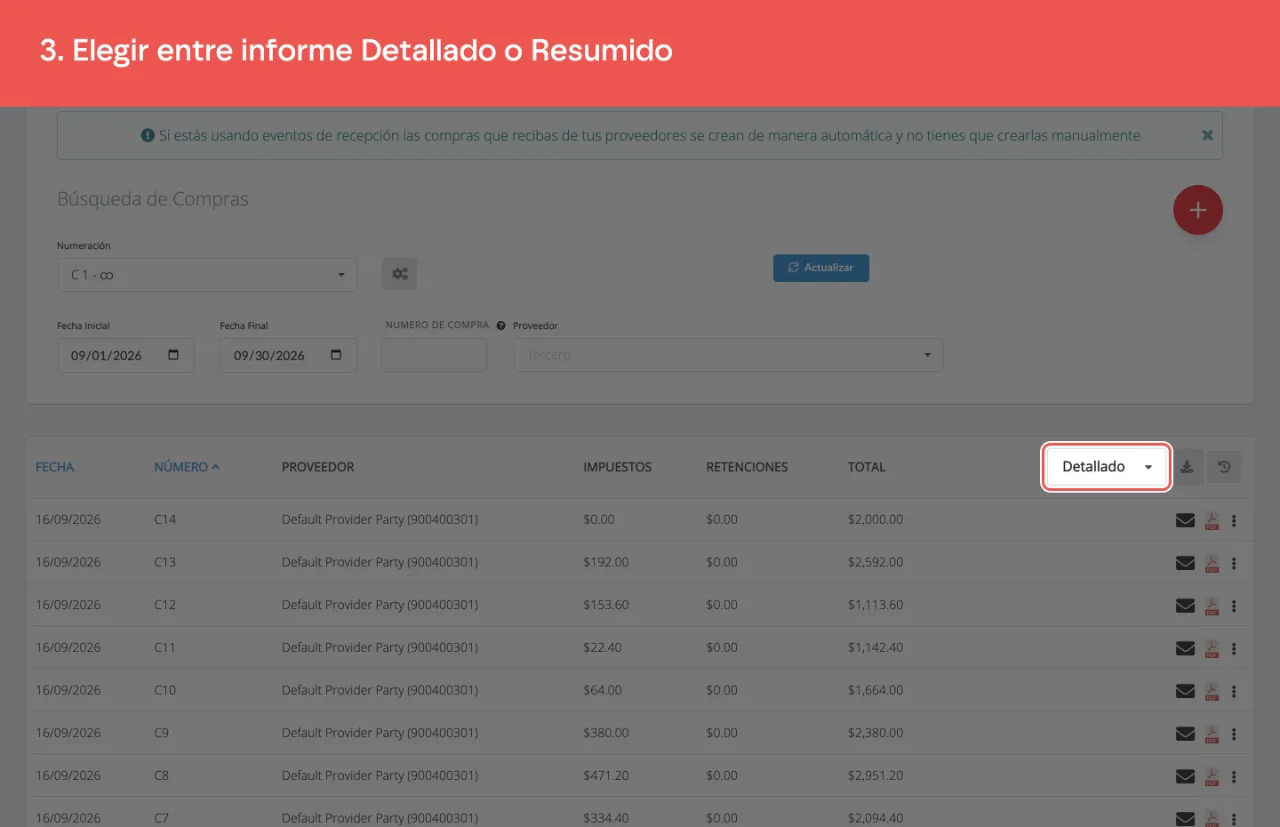
Task: Open the three-dot menu for C9
Action: [1234, 733]
